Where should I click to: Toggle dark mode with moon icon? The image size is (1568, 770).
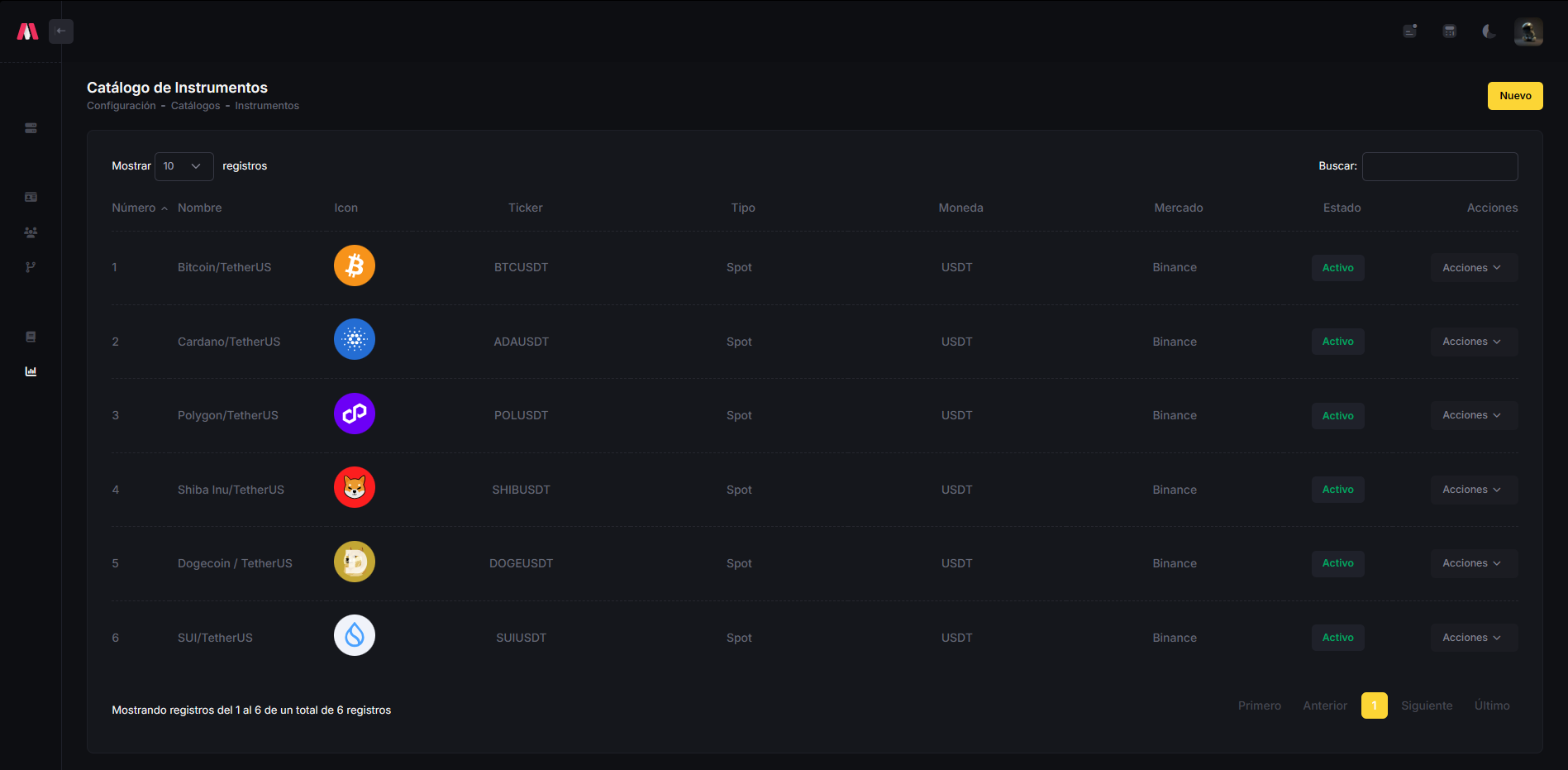click(1489, 31)
